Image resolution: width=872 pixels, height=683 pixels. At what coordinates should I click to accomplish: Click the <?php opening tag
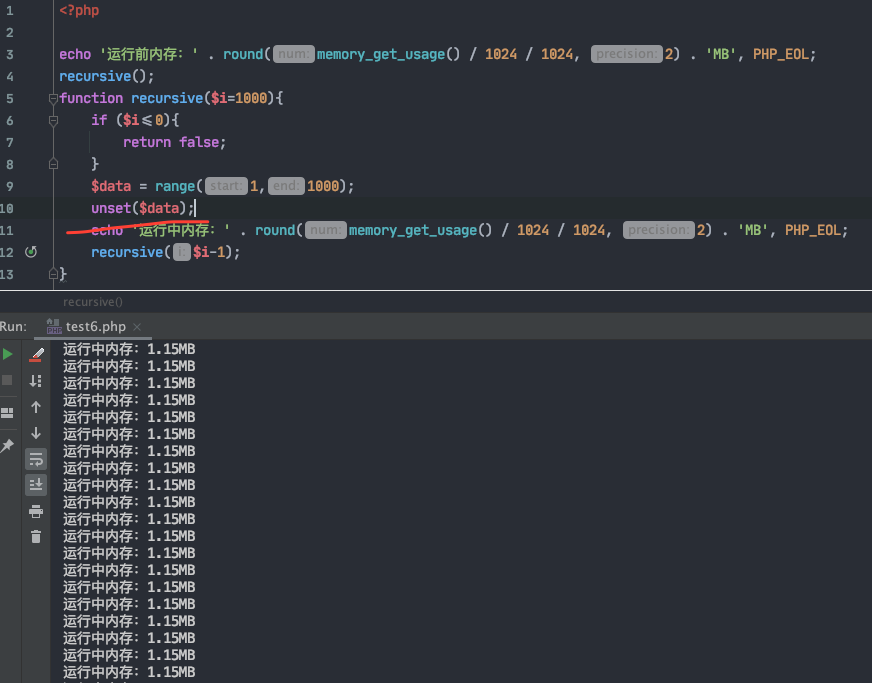tap(80, 11)
